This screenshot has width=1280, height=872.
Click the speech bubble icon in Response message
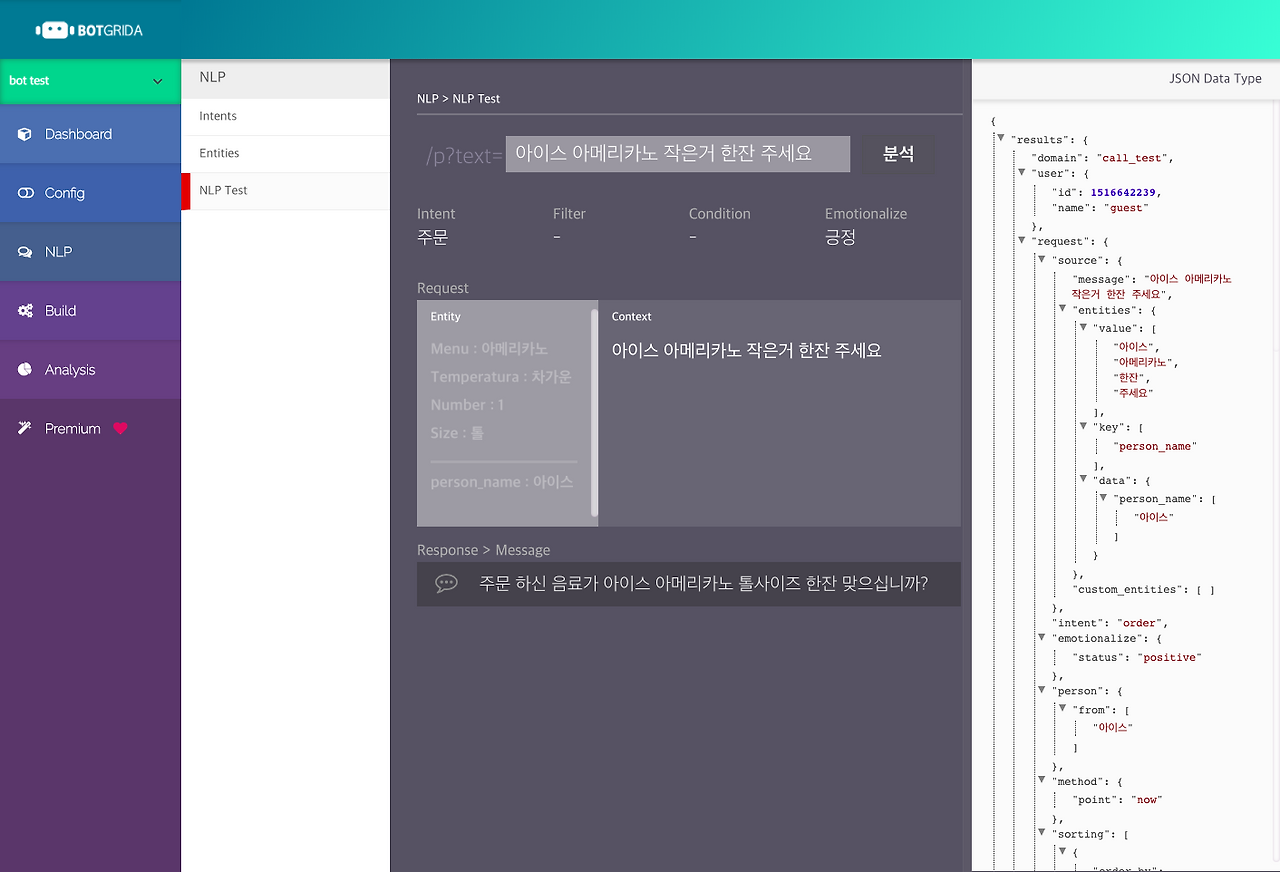coord(447,583)
